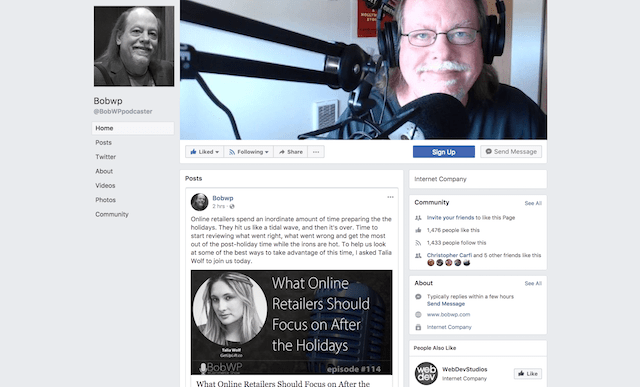Select the Home tab in sidebar
640x387 pixels.
pos(133,128)
